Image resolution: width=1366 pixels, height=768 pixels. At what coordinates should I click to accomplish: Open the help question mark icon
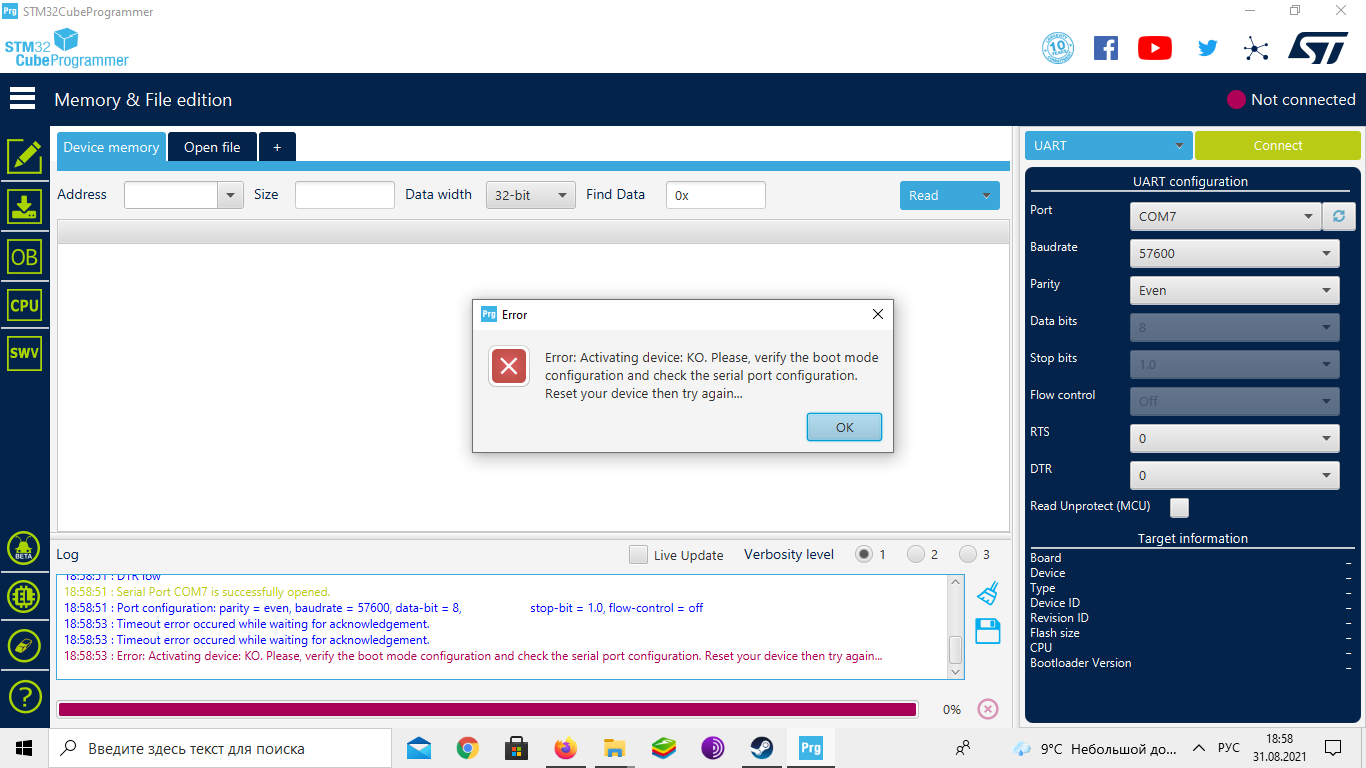[x=24, y=696]
